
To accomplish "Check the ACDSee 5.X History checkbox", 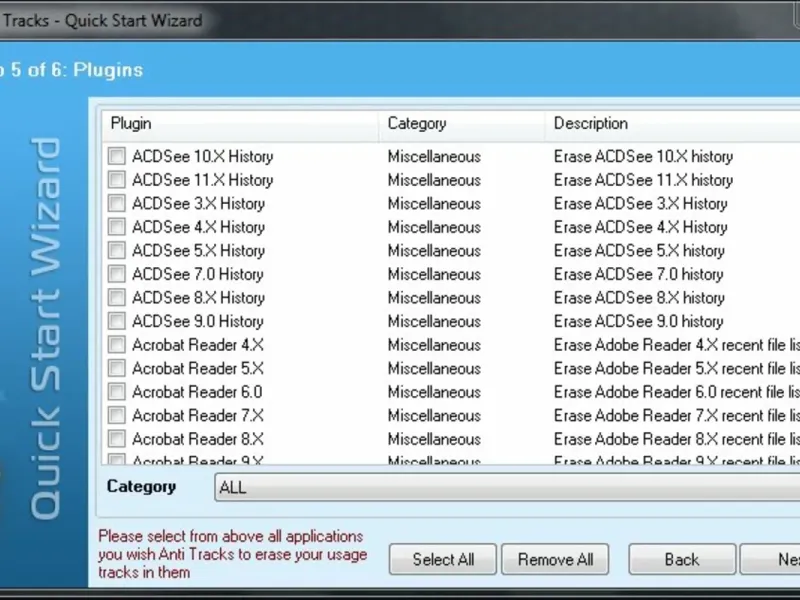I will pos(117,250).
